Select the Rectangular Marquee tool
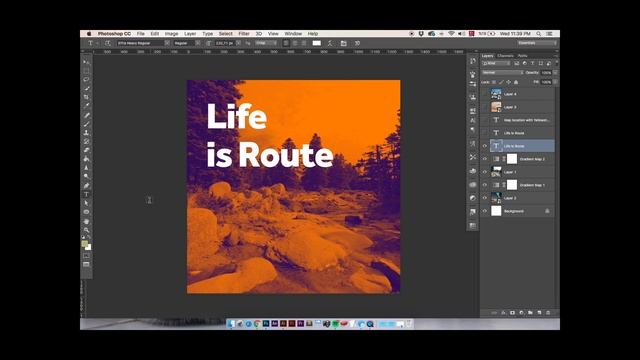The image size is (640, 360). coord(86,71)
